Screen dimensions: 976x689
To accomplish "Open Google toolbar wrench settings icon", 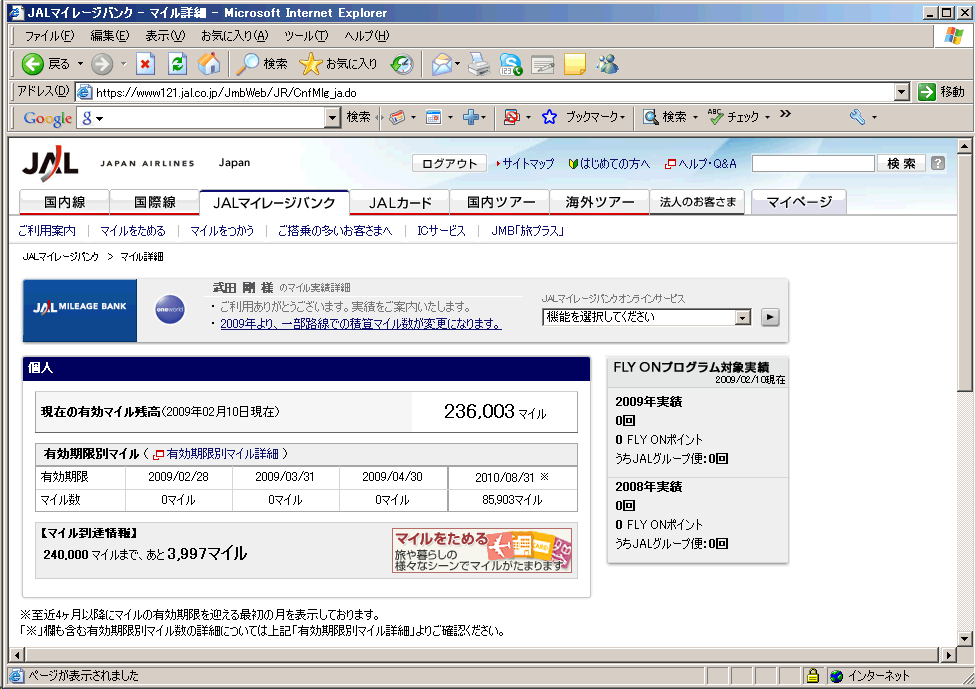I will pos(858,117).
